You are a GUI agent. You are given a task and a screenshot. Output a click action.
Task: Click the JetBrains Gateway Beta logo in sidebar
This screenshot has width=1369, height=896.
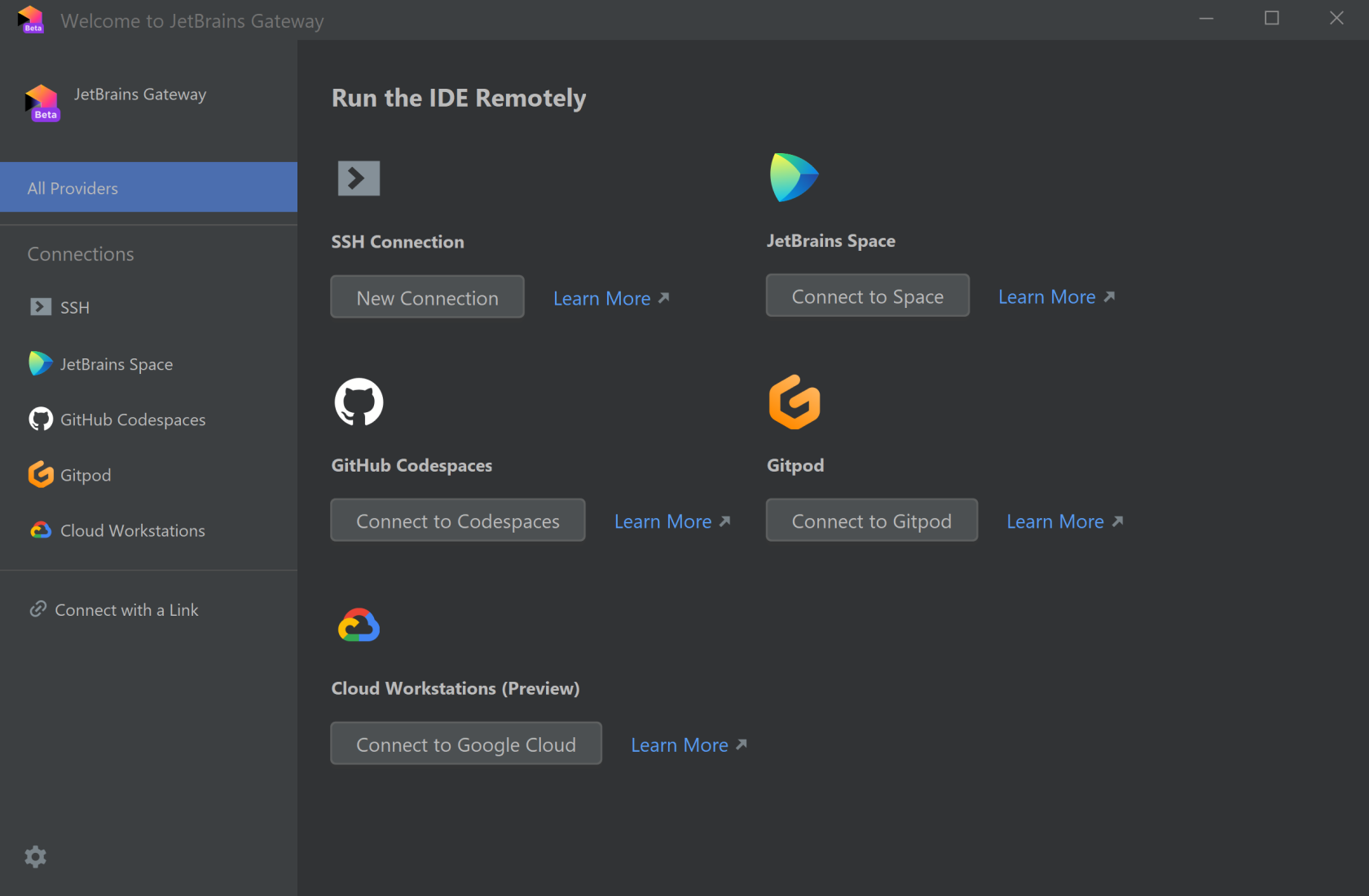coord(42,103)
